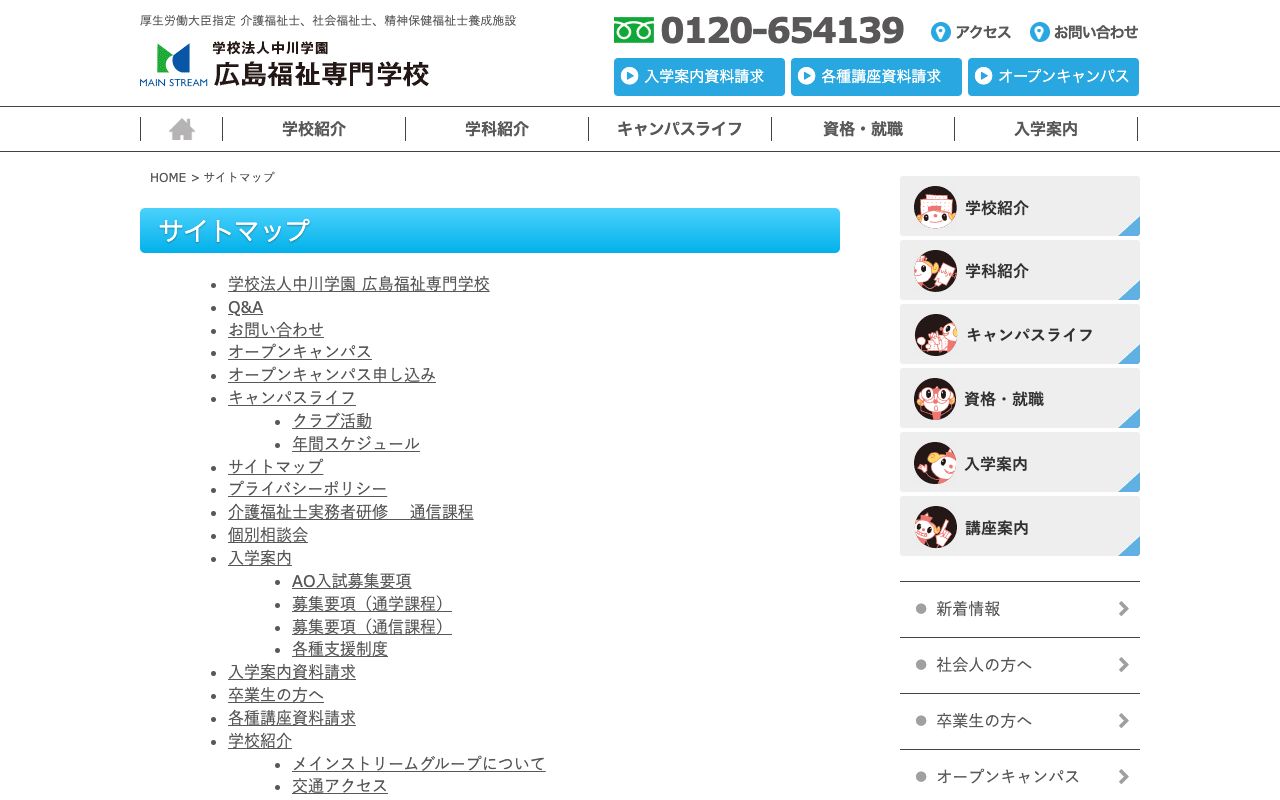Select the 学校紹介 mascot icon in the sidebar
The image size is (1280, 800).
(x=935, y=206)
